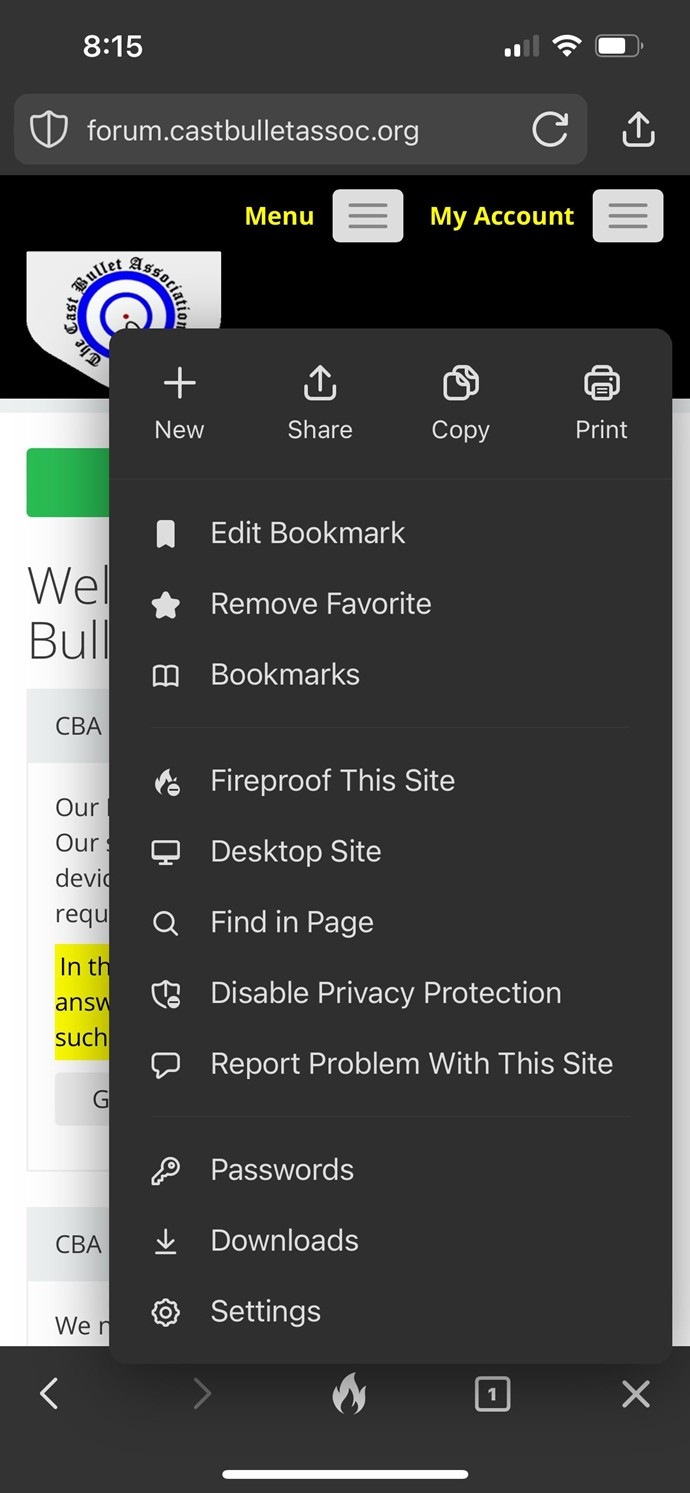Open the tab switcher icon
690x1493 pixels.
(x=492, y=1394)
